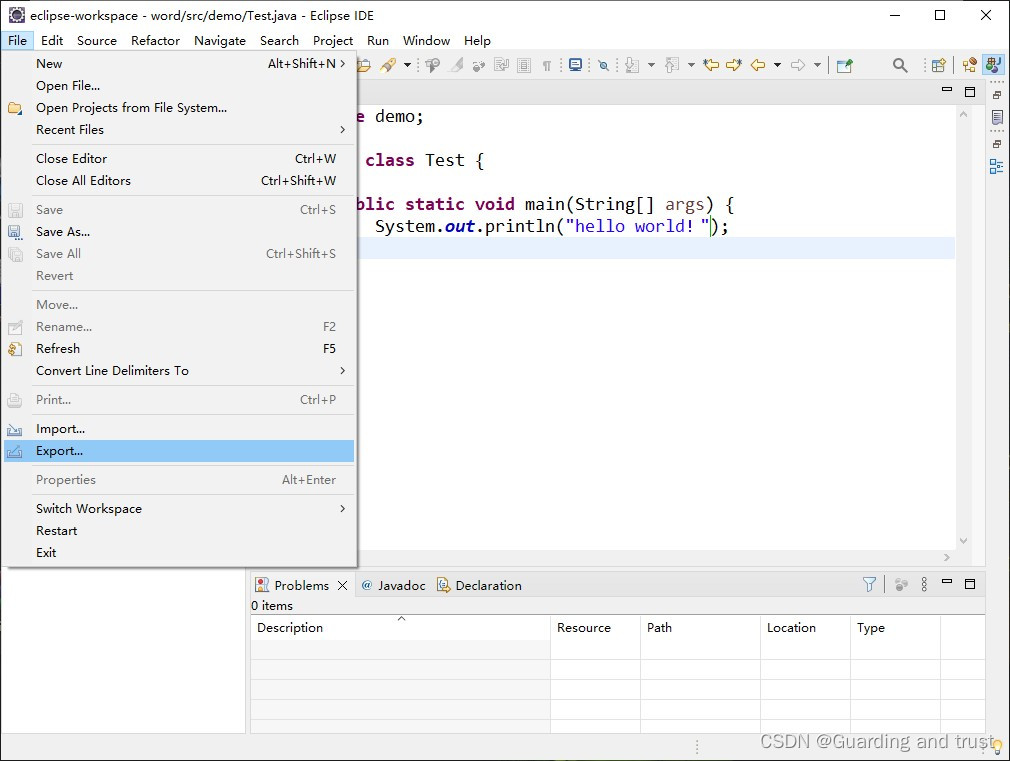Maximize the Problems panel

(970, 584)
